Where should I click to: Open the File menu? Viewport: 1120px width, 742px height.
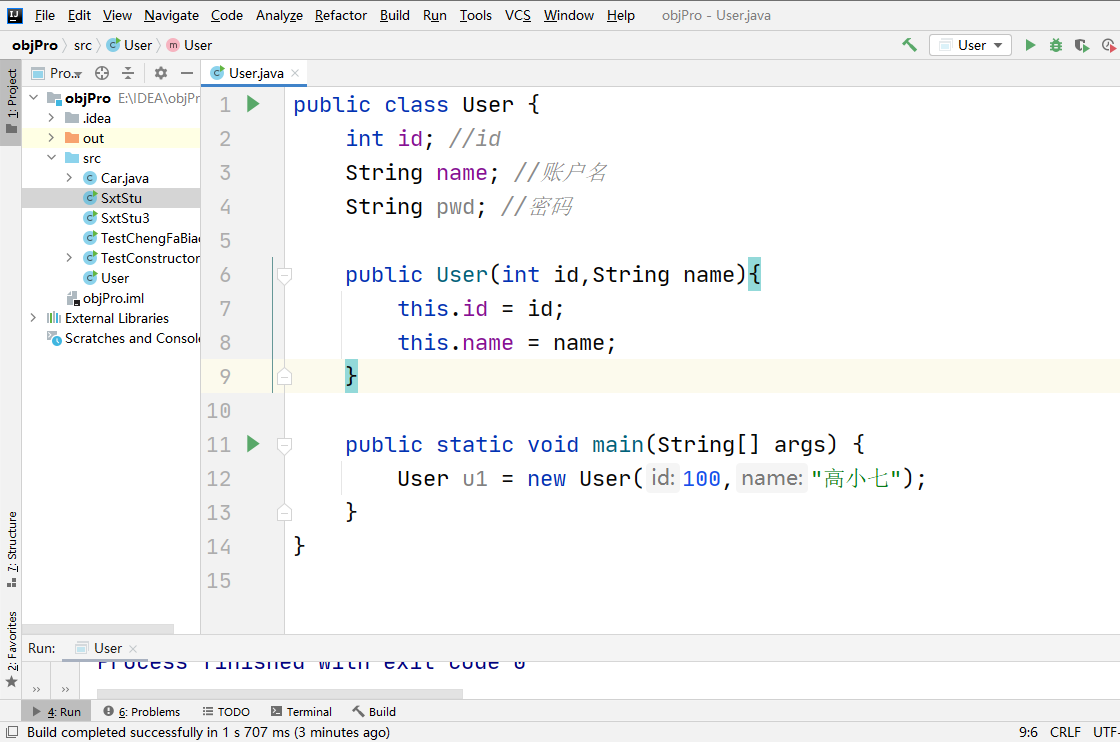tap(44, 15)
